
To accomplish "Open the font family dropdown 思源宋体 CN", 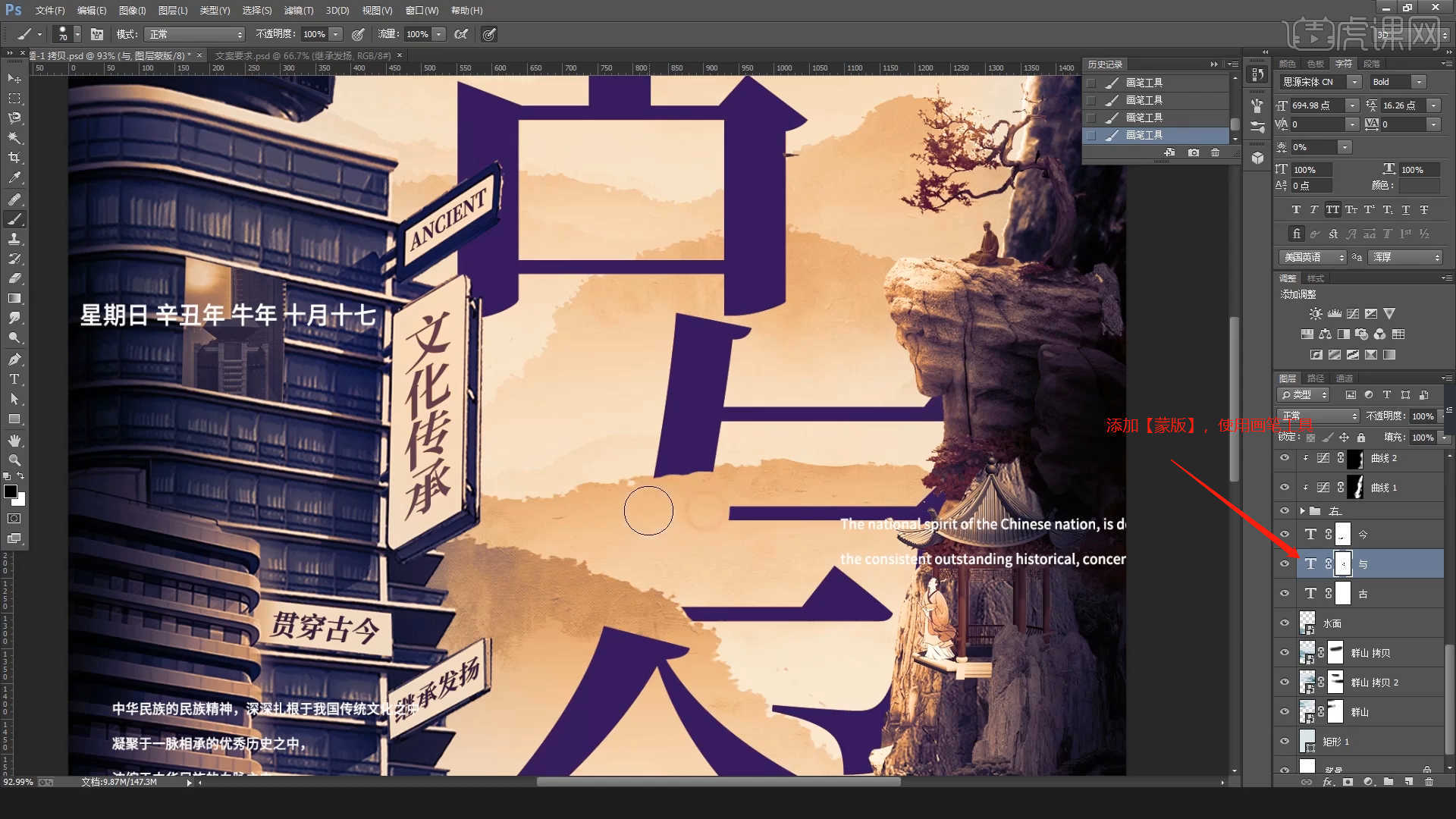I will [1354, 82].
